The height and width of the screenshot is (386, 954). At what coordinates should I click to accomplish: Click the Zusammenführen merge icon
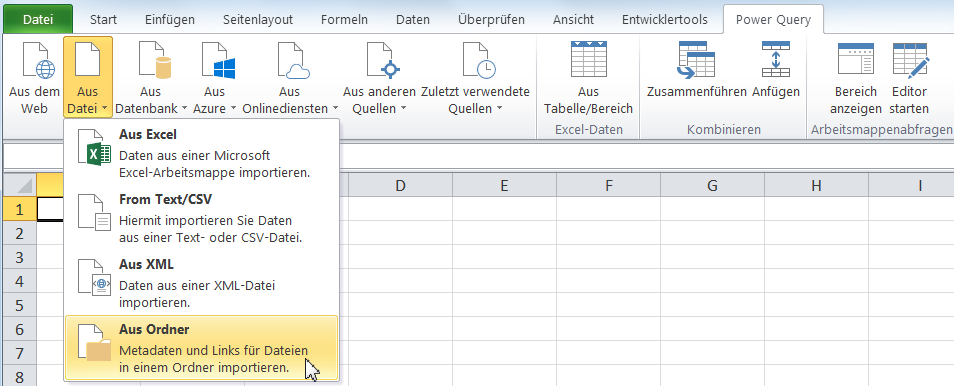(x=696, y=61)
